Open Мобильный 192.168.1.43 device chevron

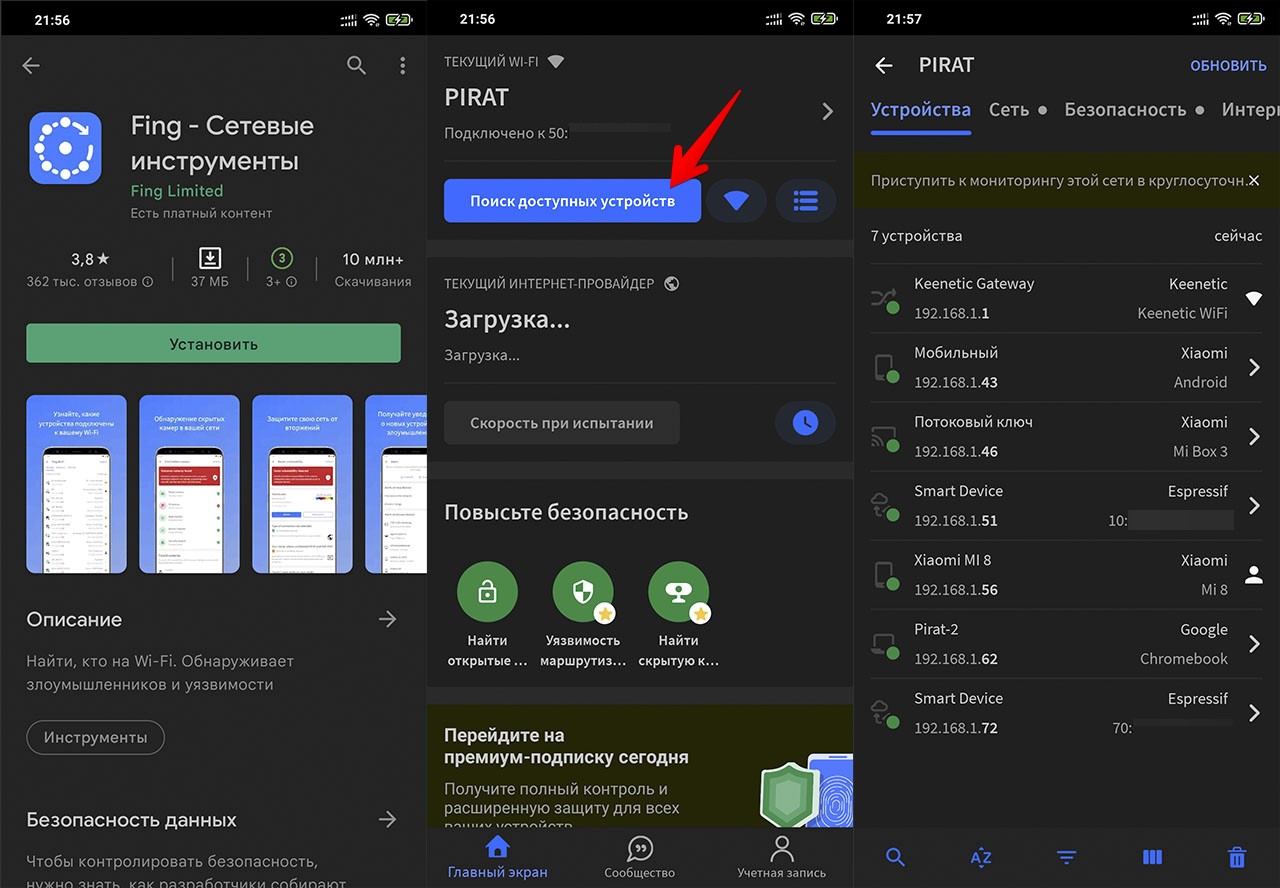[x=1255, y=368]
